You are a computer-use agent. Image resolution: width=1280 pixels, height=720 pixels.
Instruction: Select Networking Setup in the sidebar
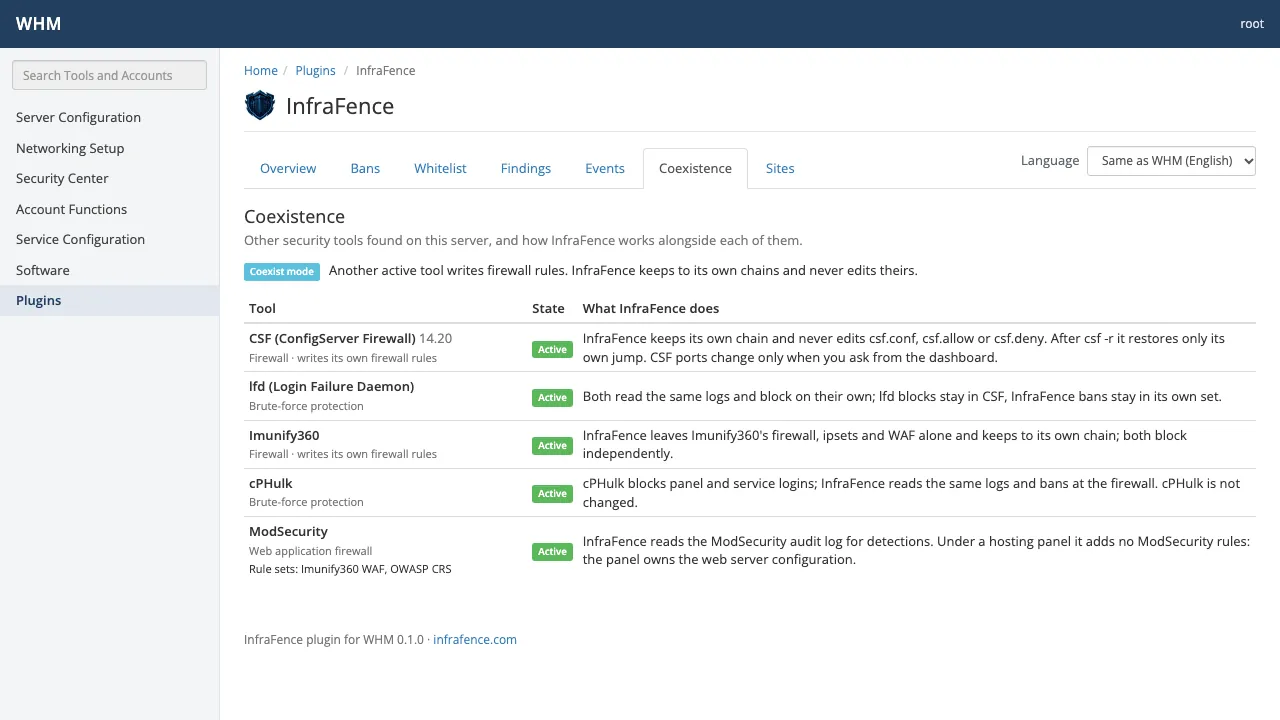coord(109,148)
